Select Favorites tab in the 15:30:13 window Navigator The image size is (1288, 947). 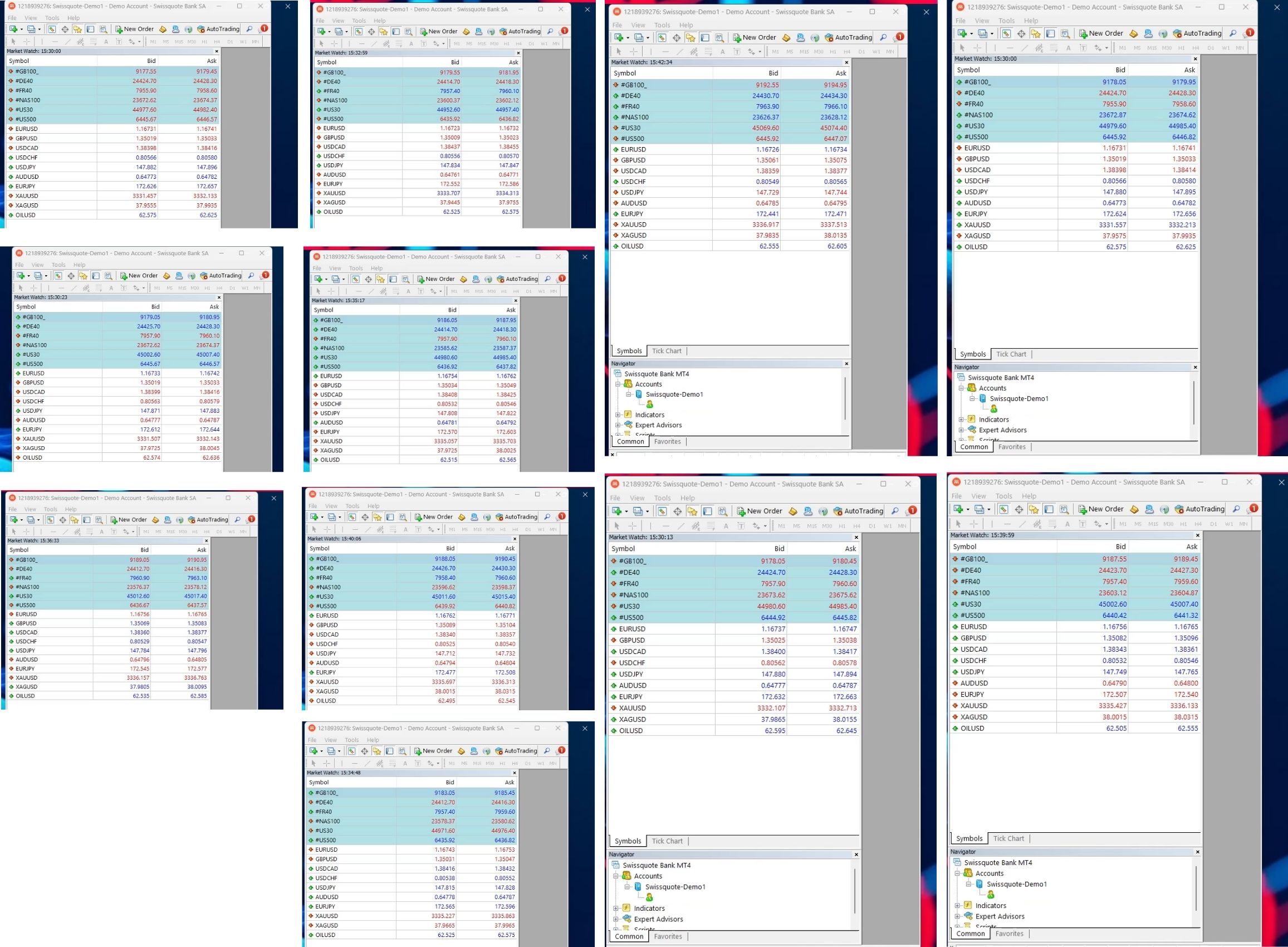[x=668, y=936]
